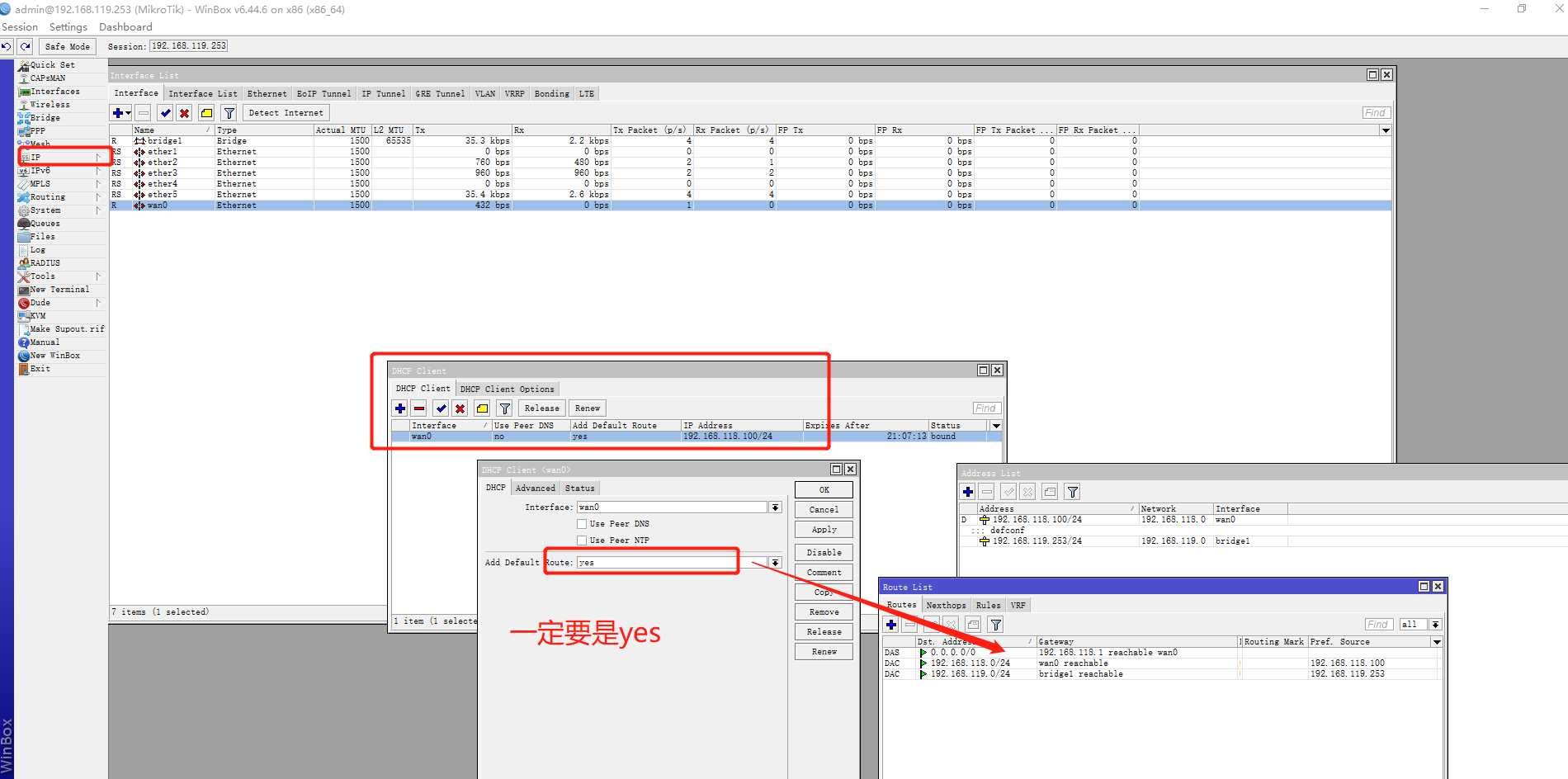
Task: Click the undo arrow icon in top toolbar
Action: (7, 46)
